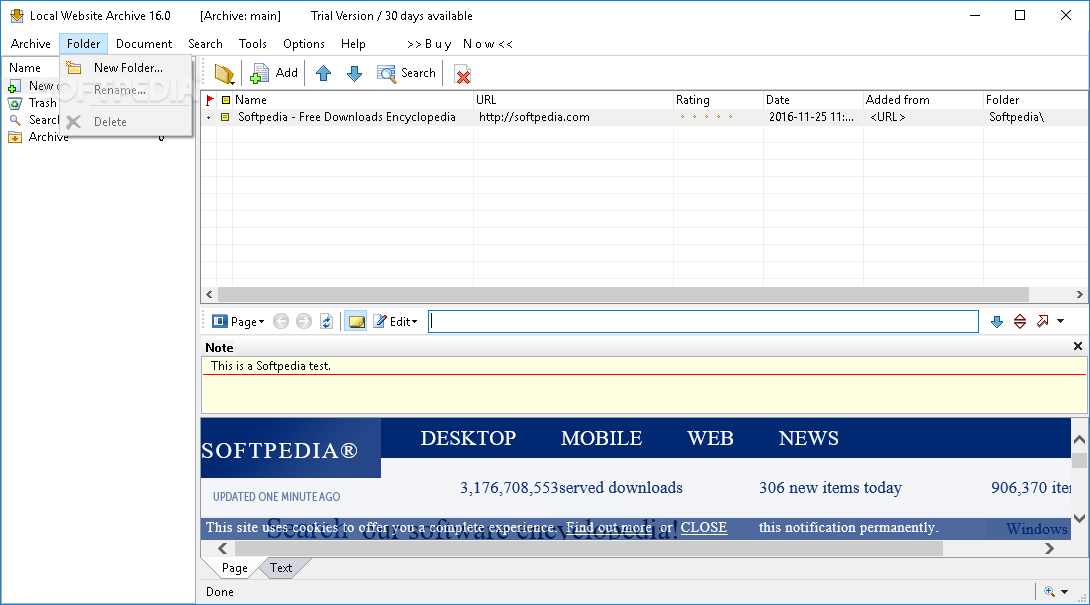The image size is (1090, 605).
Task: Click the yellow folder icon in the toolbar
Action: click(x=224, y=73)
